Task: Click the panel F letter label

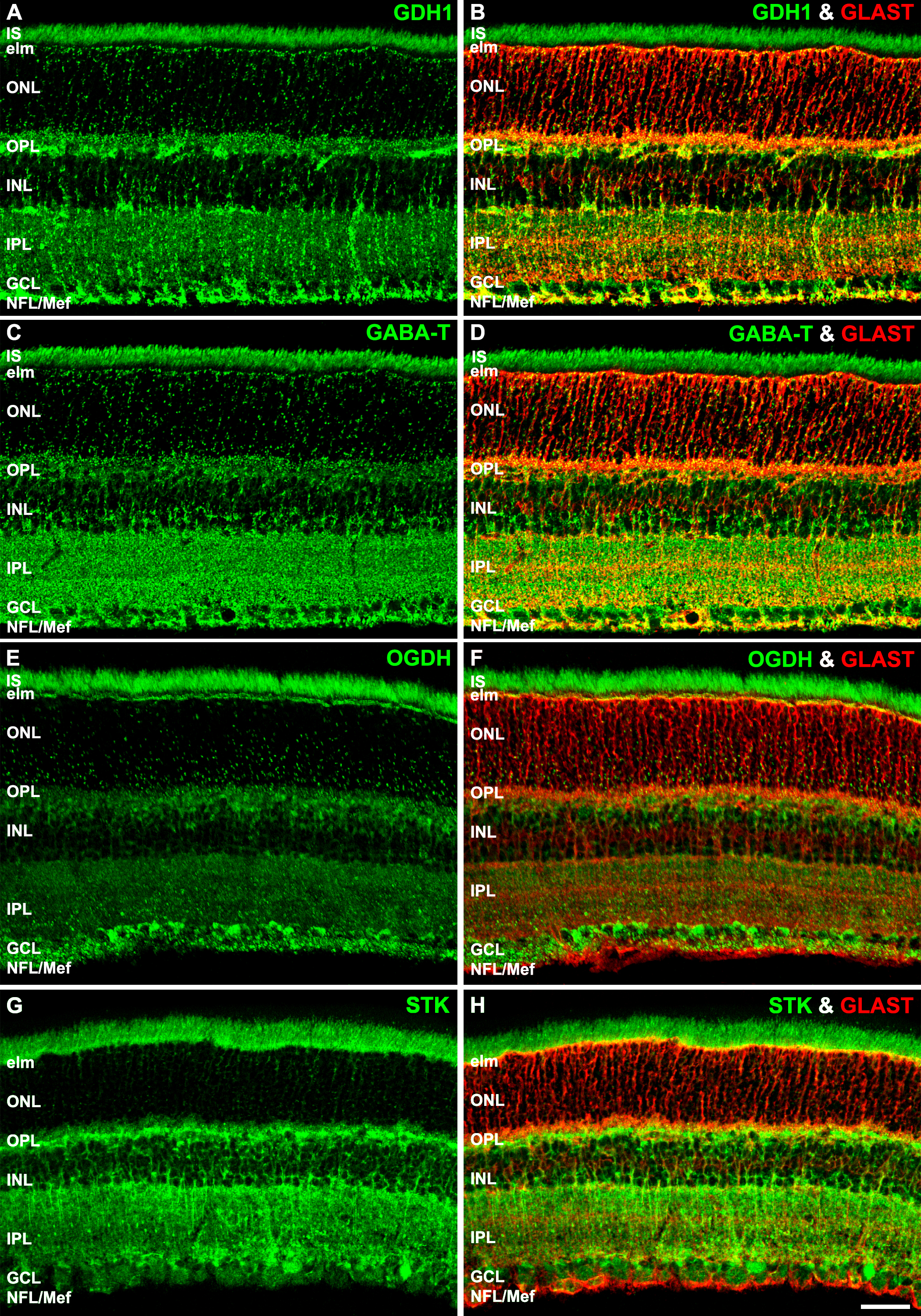Action: pyautogui.click(x=476, y=658)
